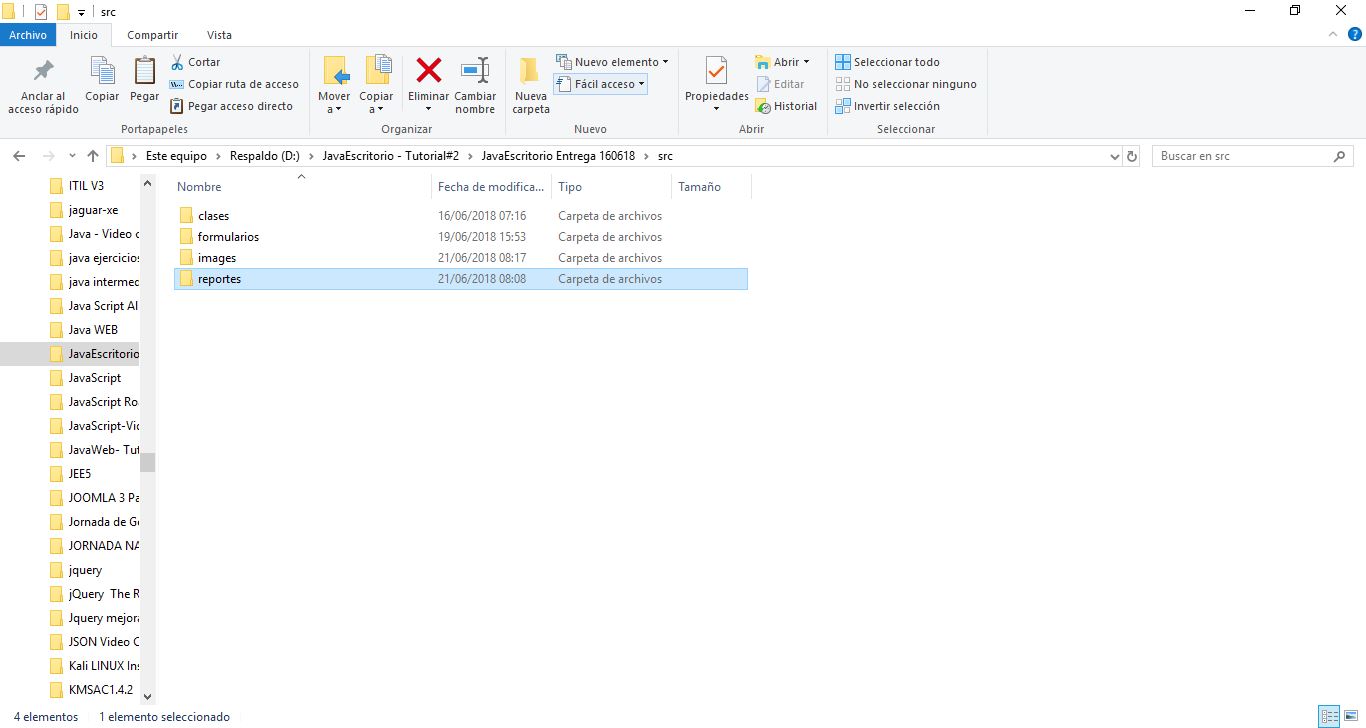Go up one level with up arrow
Viewport: 1366px width, 728px height.
pos(93,156)
